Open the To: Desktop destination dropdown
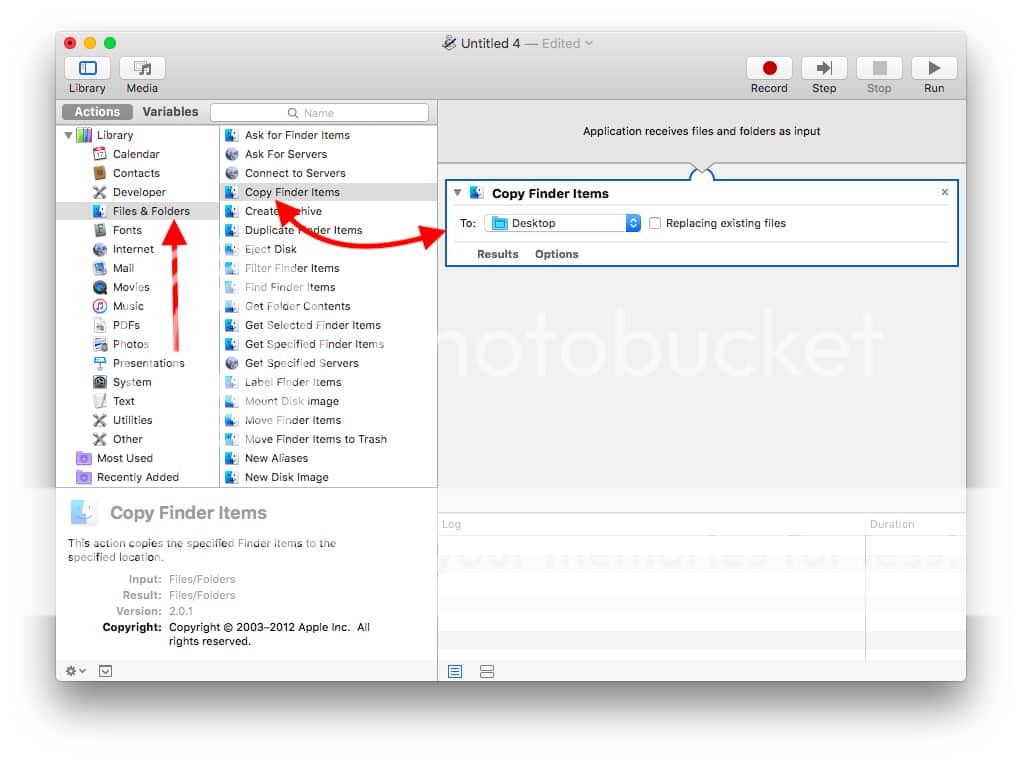Viewport: 1022px width, 761px height. pyautogui.click(x=562, y=223)
